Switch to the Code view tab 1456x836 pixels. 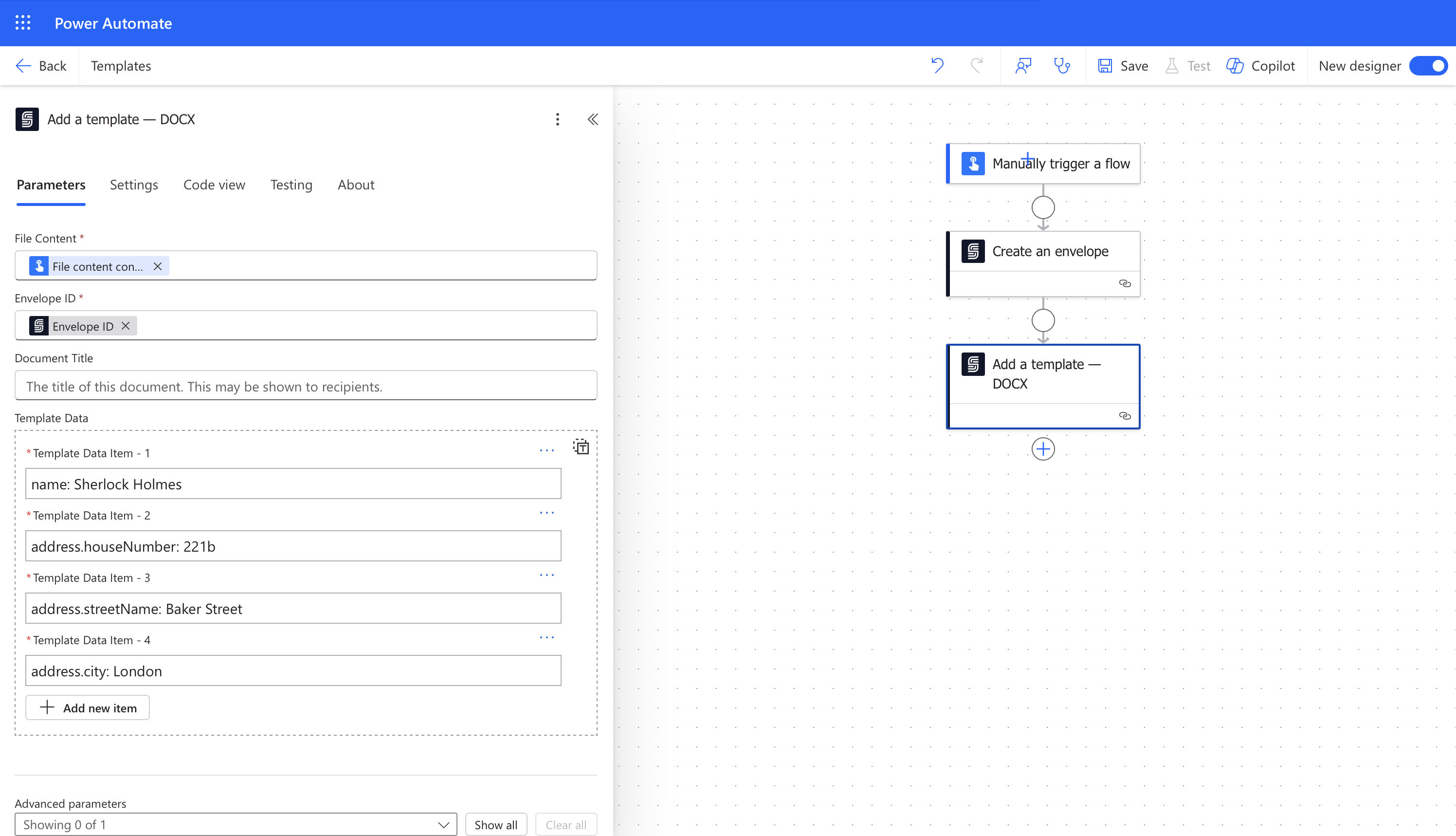214,185
